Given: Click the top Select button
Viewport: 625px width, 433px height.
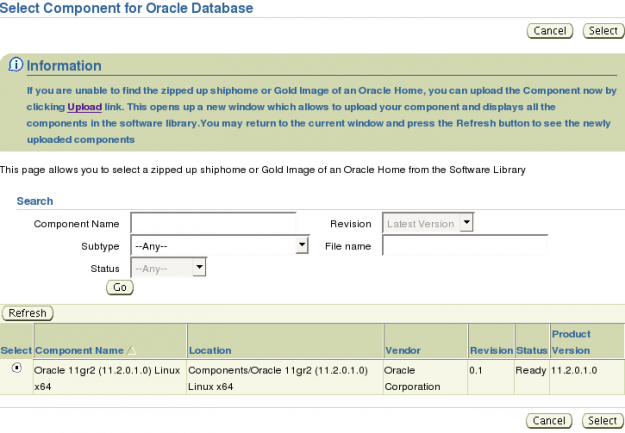Looking at the screenshot, I should [x=603, y=31].
